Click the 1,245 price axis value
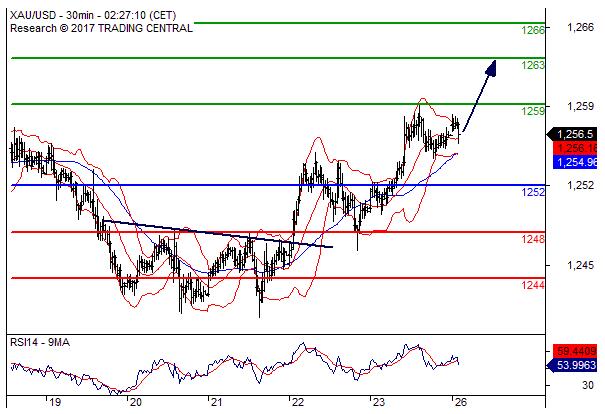Viewport: 605px width, 414px height. click(x=580, y=265)
